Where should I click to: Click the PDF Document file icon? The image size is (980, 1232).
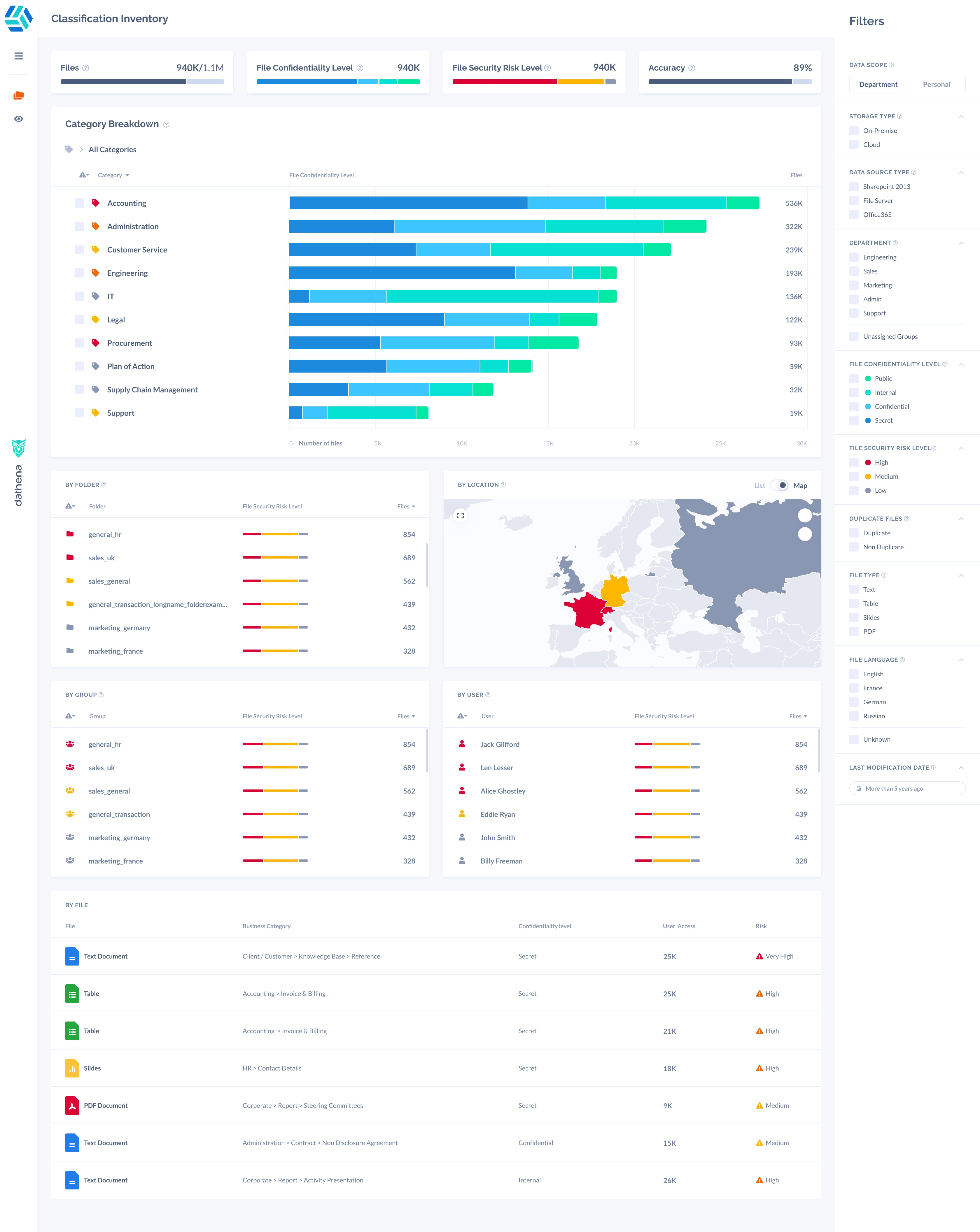72,1106
